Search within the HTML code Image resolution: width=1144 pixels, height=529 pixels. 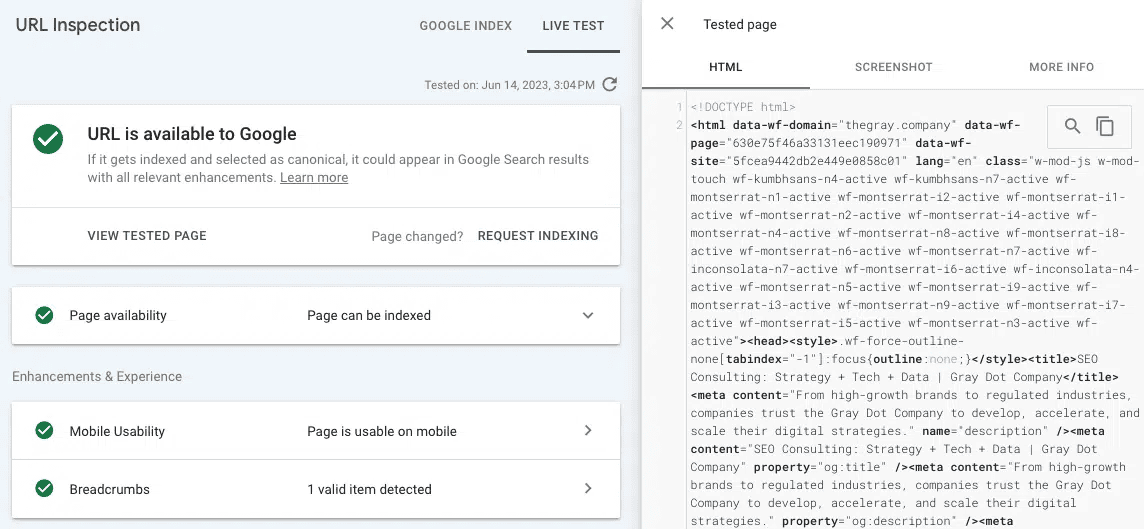point(1072,126)
